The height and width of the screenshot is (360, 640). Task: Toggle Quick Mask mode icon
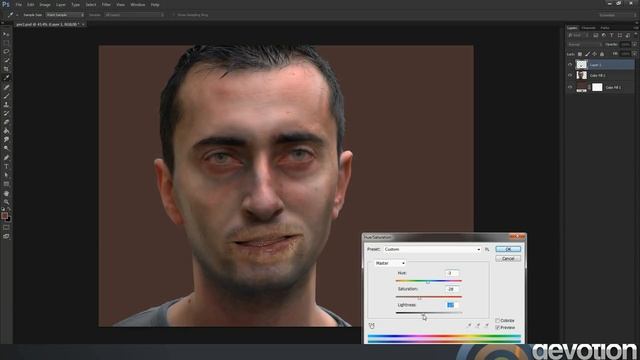[6, 227]
